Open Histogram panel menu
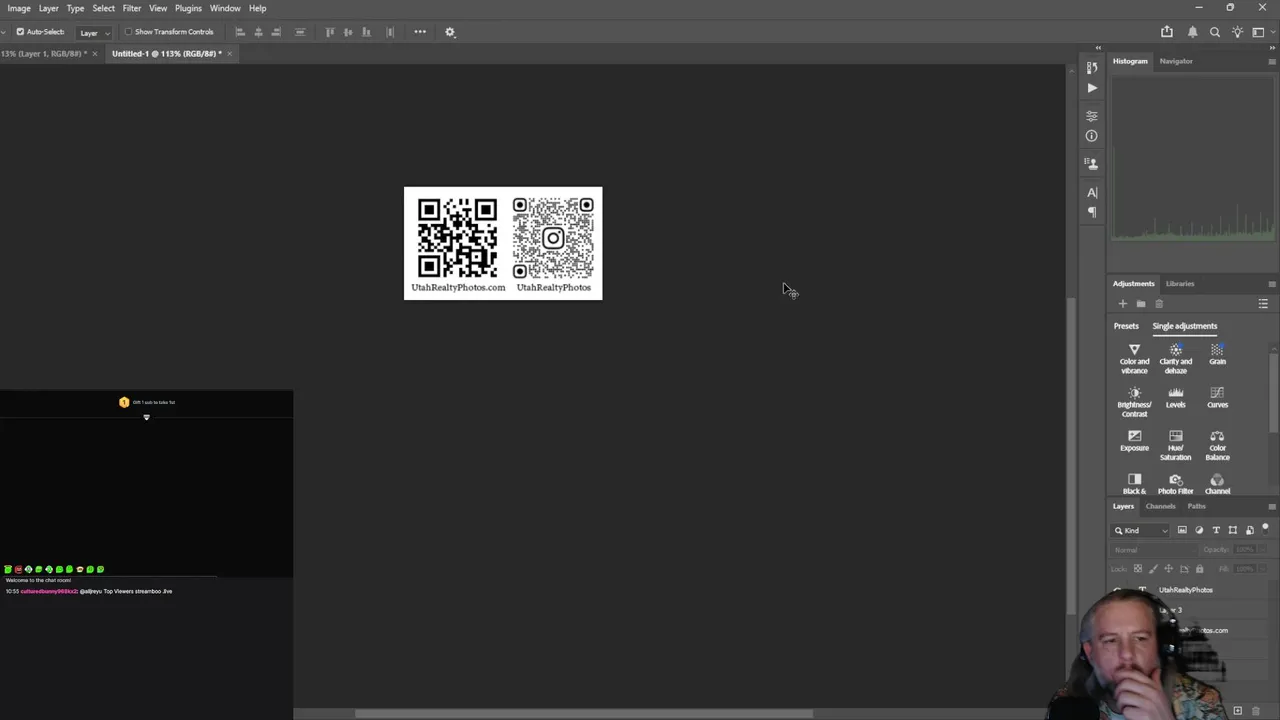The image size is (1280, 720). coord(1272,61)
